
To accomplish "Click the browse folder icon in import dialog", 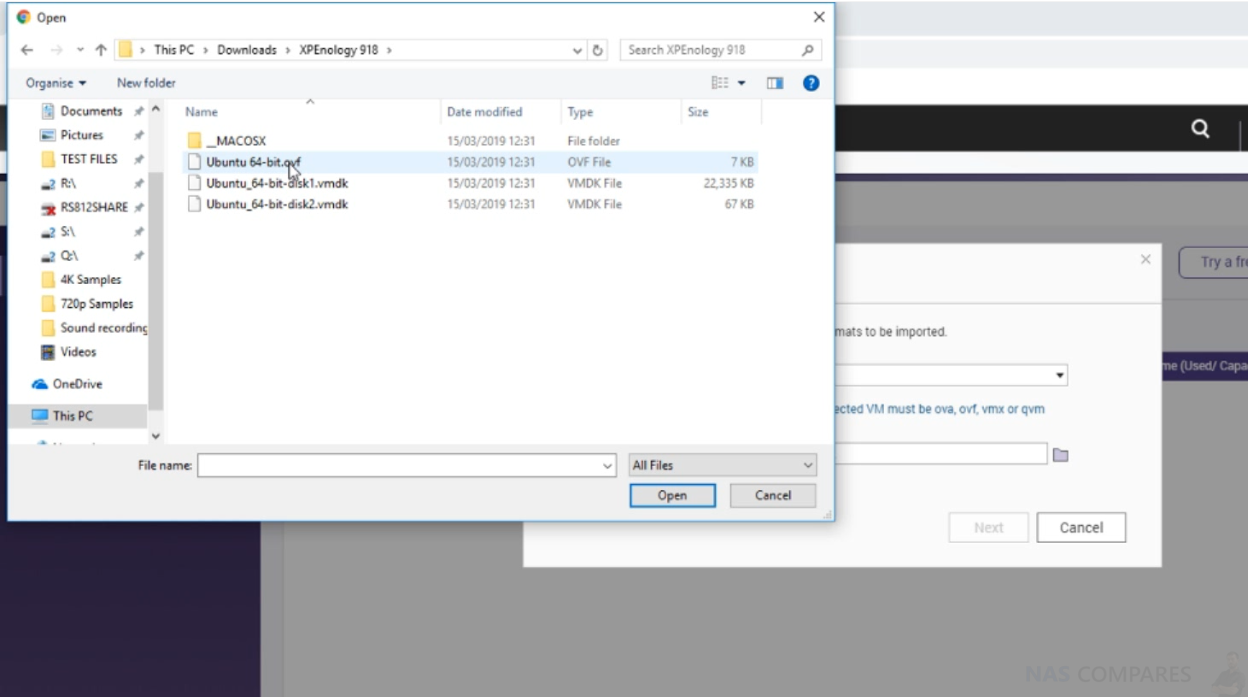I will point(1060,455).
